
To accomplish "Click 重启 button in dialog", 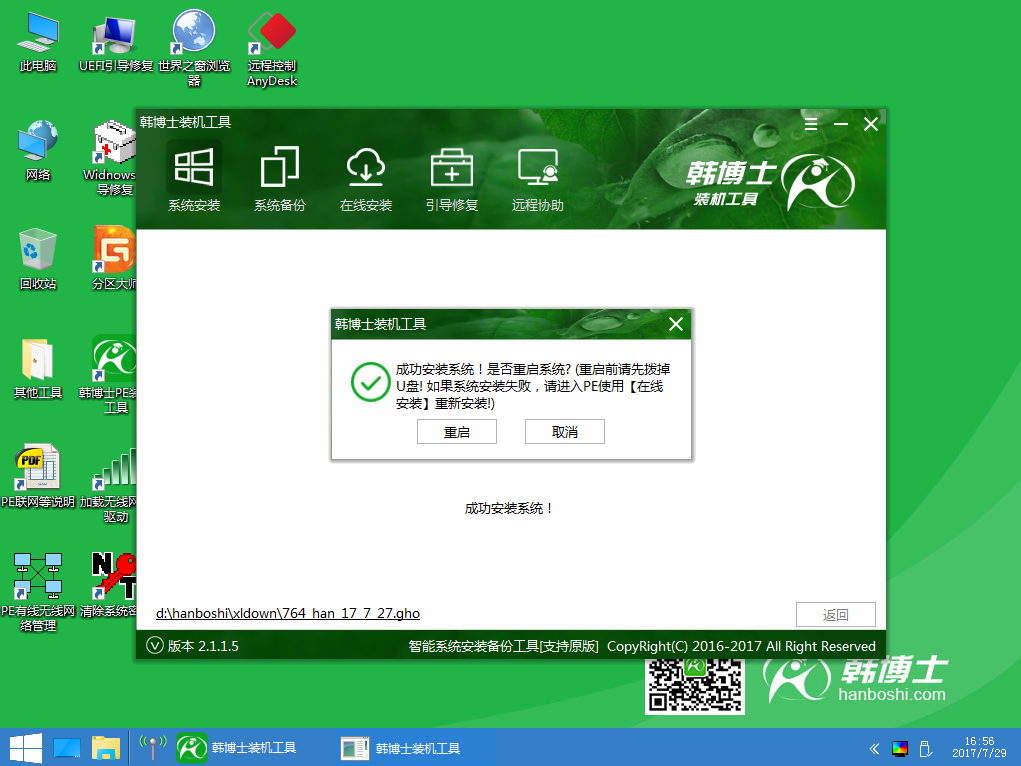I will [456, 432].
